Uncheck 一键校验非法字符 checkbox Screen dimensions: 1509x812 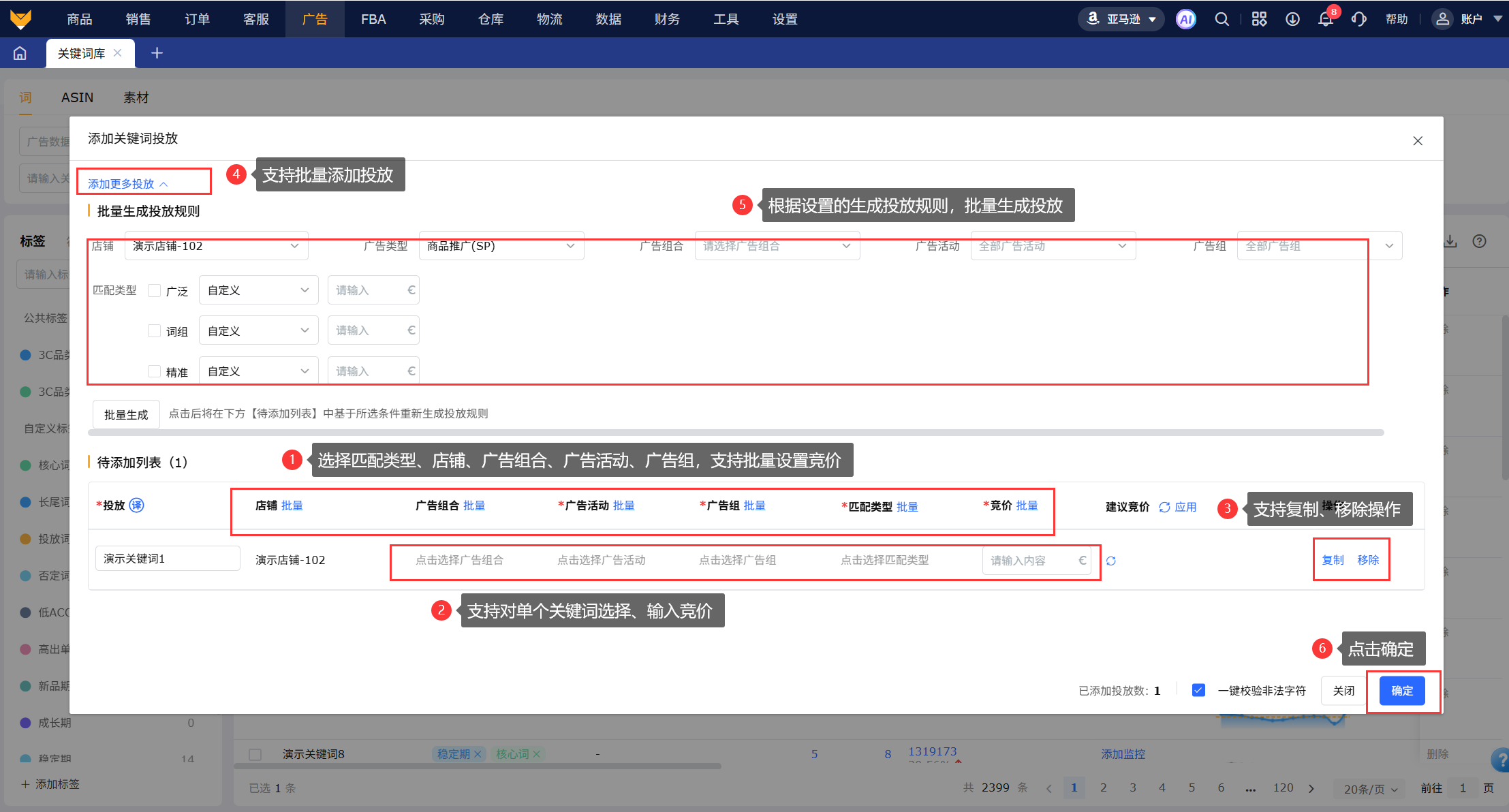(x=1198, y=690)
